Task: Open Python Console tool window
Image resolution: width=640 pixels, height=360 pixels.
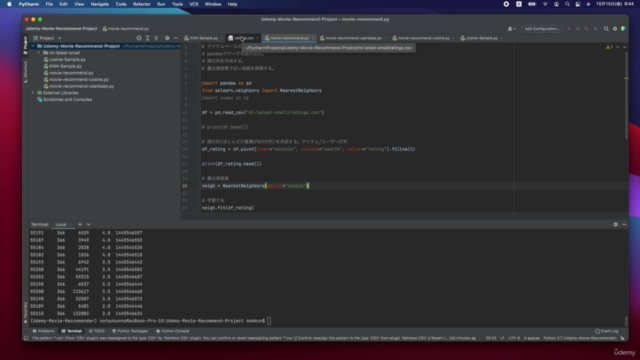Action: pos(173,331)
